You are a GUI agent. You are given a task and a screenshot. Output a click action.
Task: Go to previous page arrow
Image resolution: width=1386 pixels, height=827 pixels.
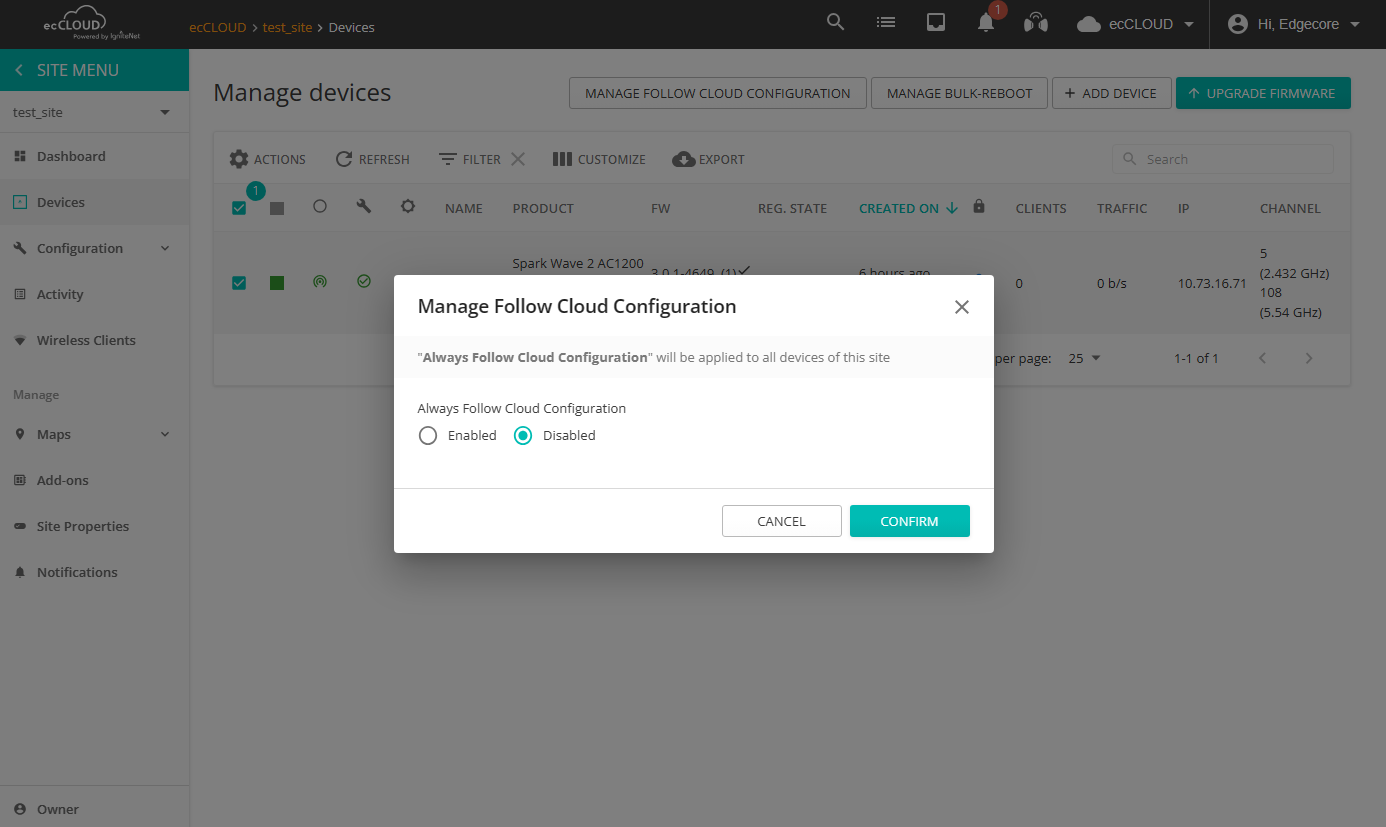[x=1263, y=358]
